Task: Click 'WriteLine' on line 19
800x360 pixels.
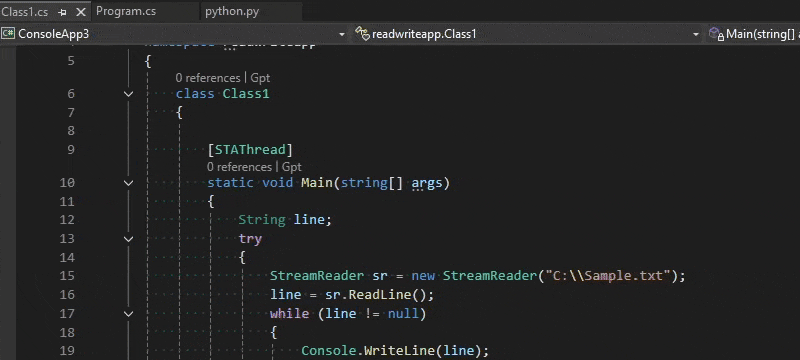Action: tap(399, 351)
